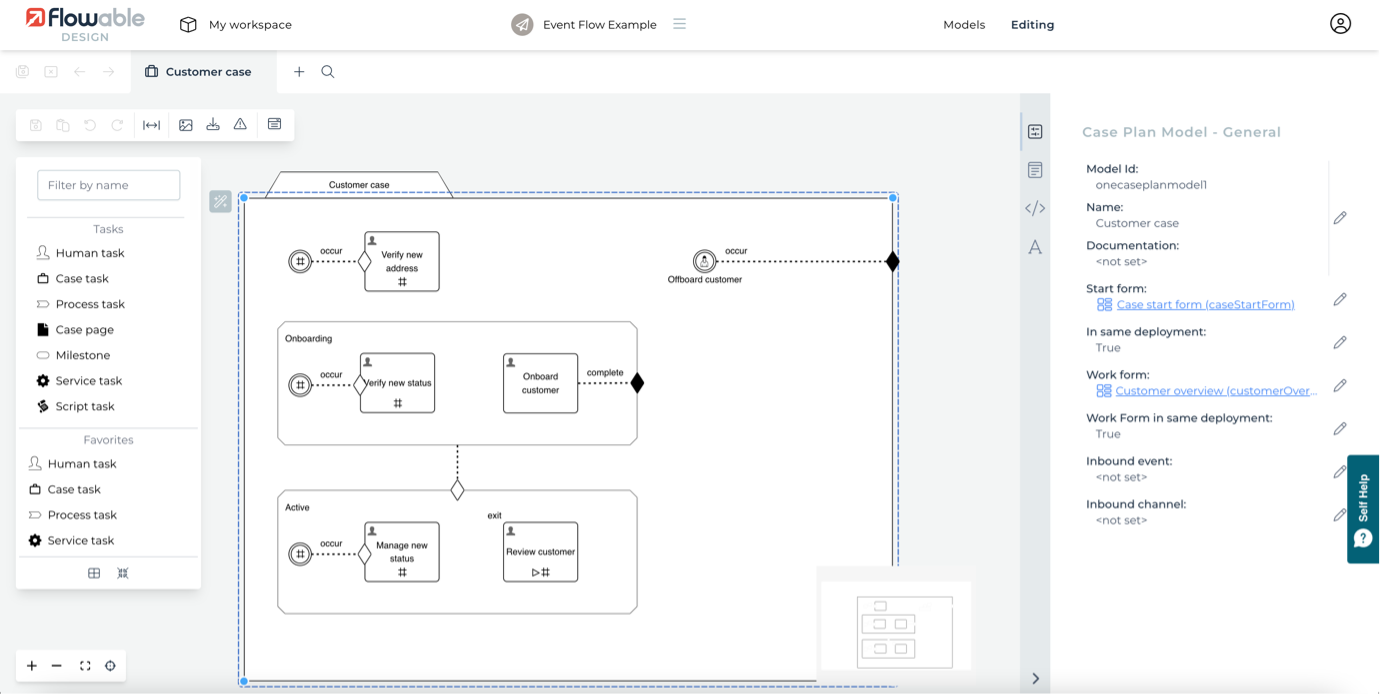The width and height of the screenshot is (1384, 696).
Task: Open the code view panel icon
Action: click(1035, 208)
